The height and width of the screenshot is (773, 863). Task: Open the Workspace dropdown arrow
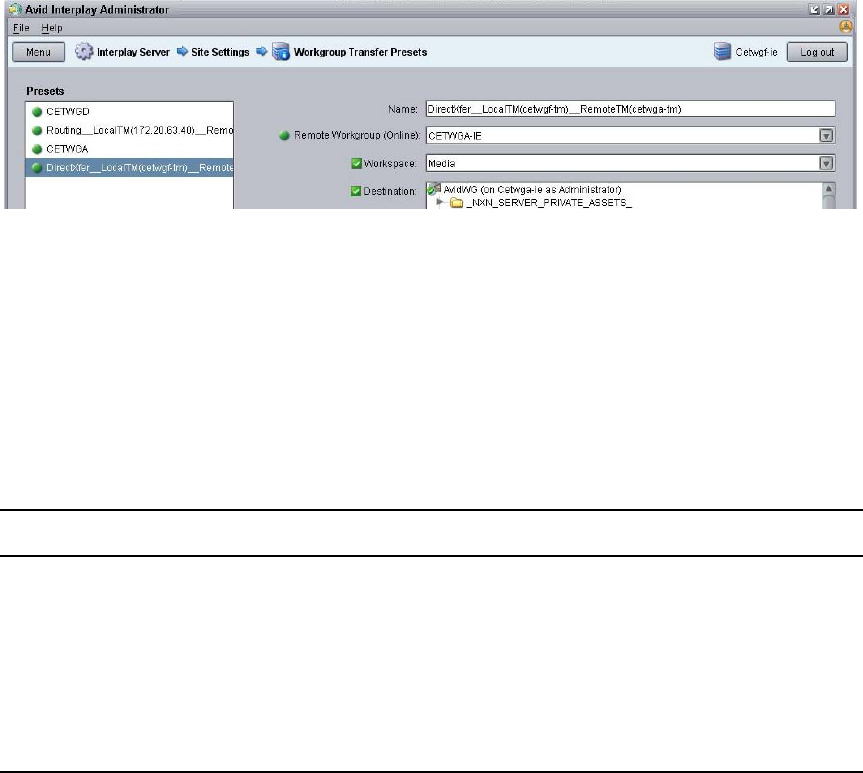826,163
